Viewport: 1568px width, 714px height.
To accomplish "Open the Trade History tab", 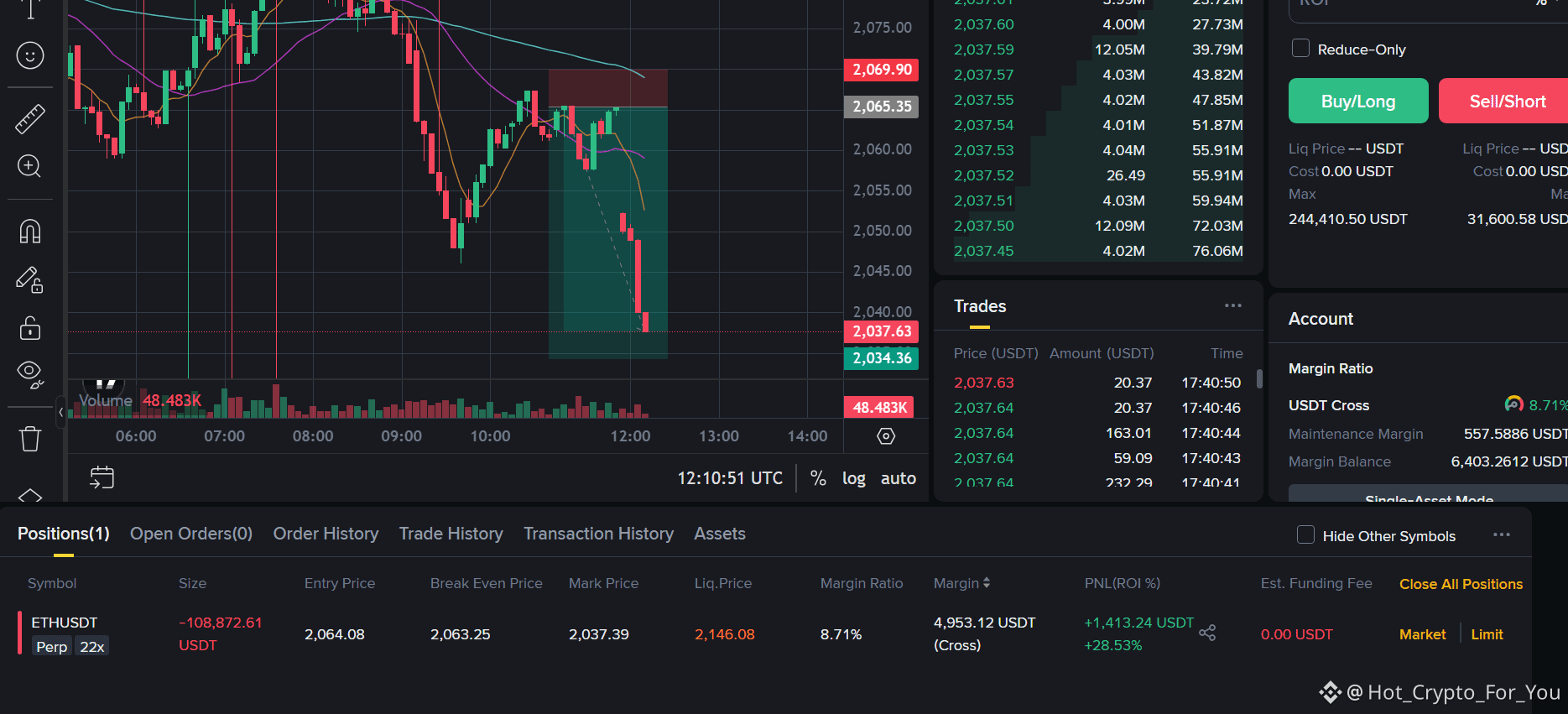I will coord(451,534).
